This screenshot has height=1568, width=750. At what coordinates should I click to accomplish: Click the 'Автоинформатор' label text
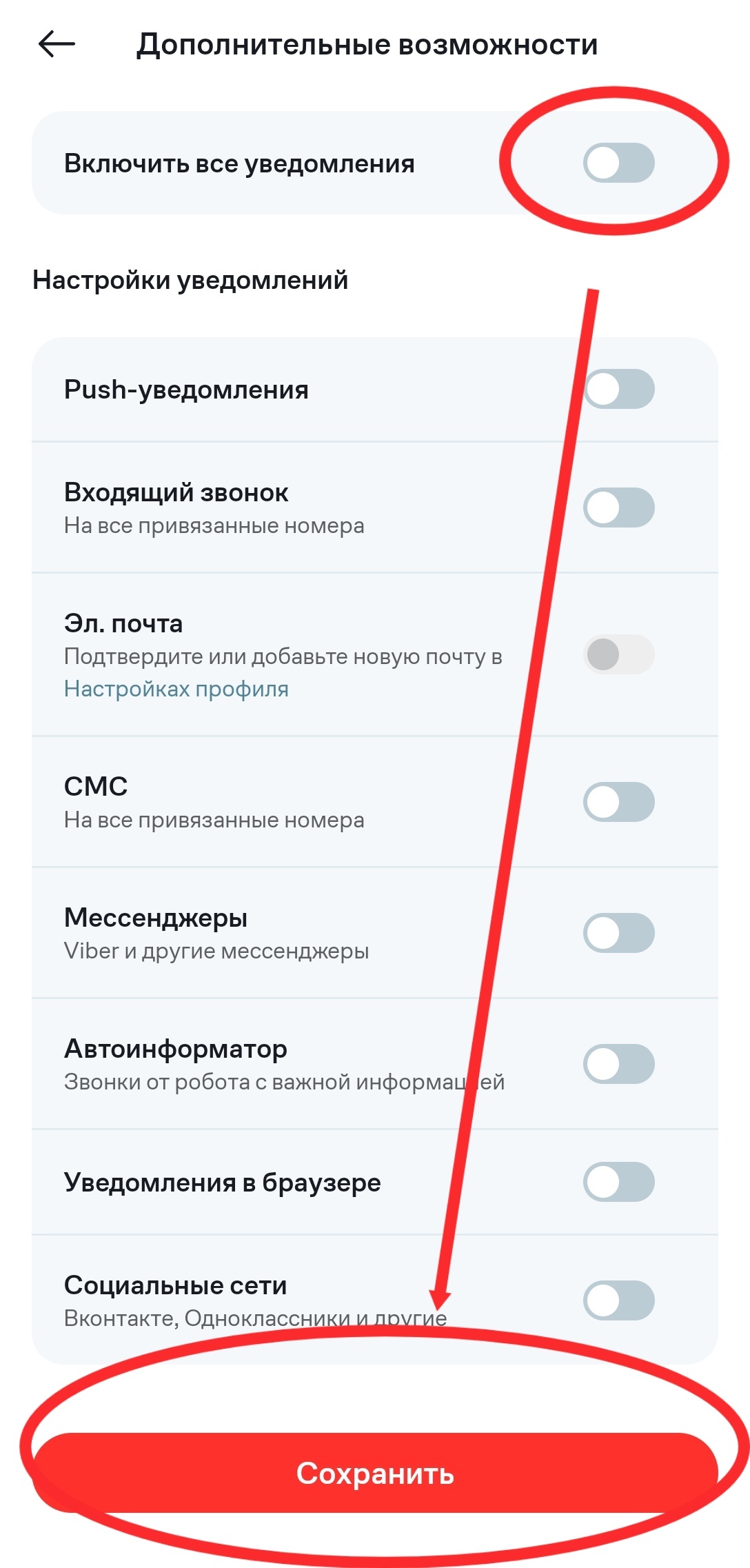(x=175, y=1049)
